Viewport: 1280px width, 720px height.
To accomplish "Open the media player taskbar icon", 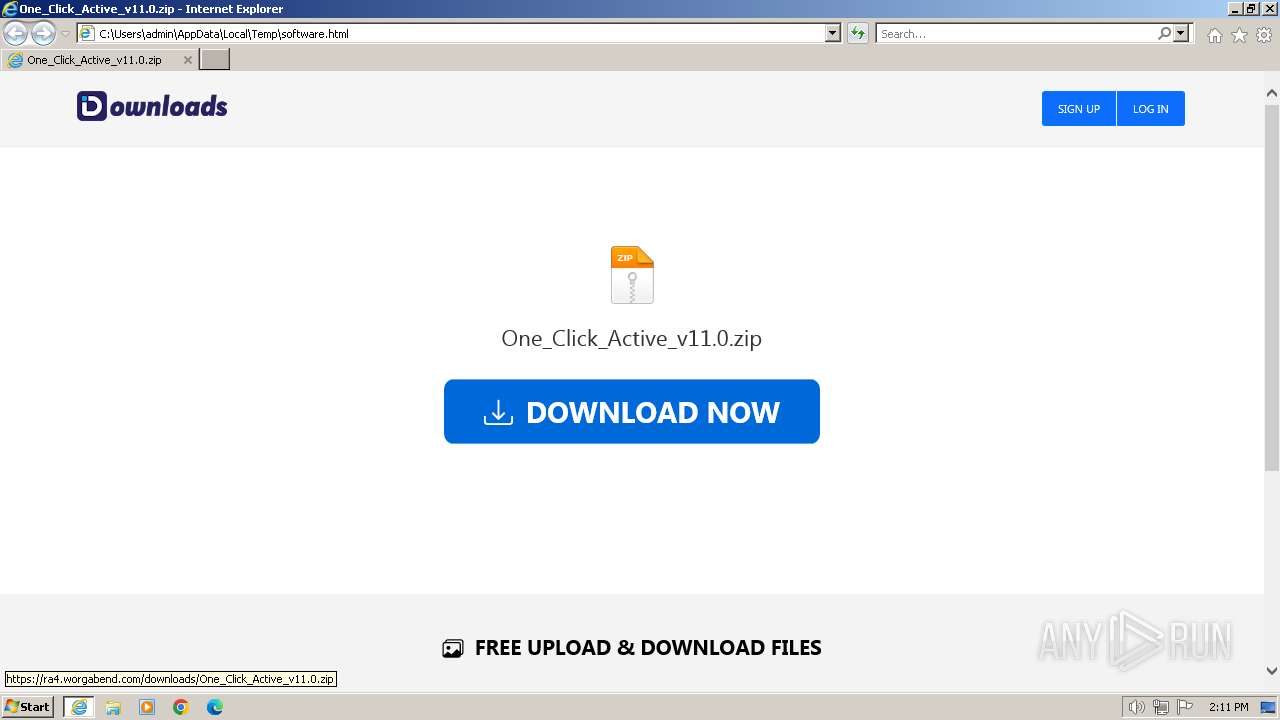I will coord(147,707).
